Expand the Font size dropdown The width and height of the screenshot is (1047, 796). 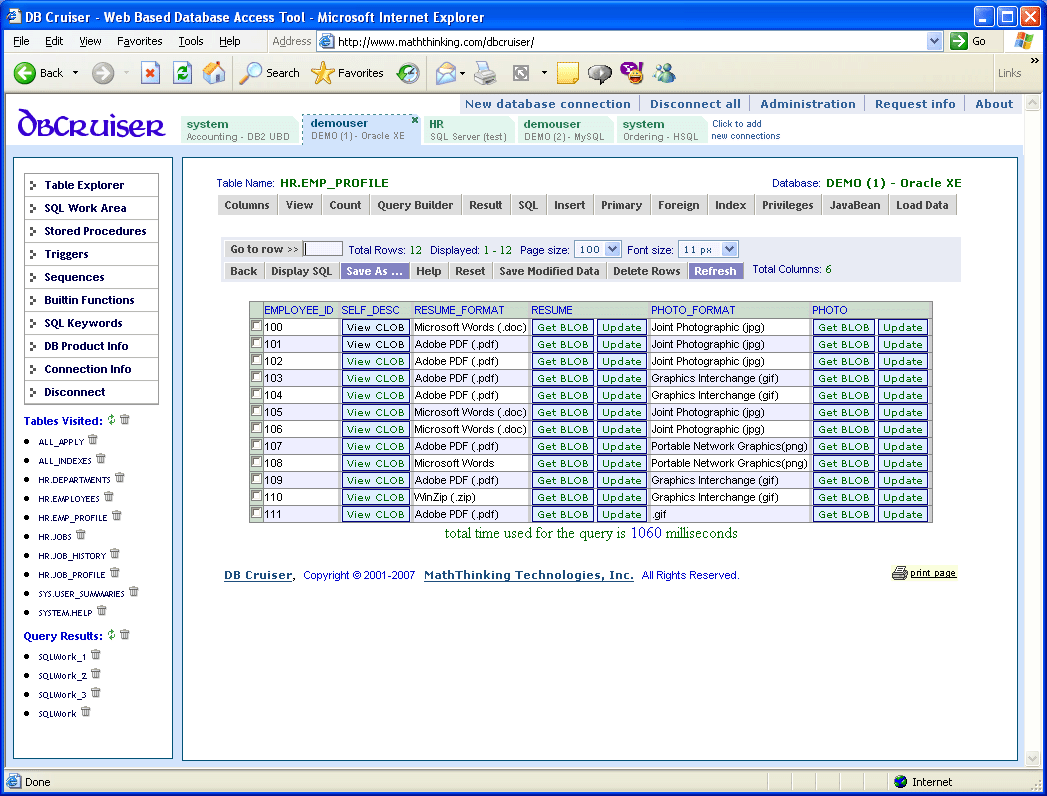pyautogui.click(x=729, y=249)
